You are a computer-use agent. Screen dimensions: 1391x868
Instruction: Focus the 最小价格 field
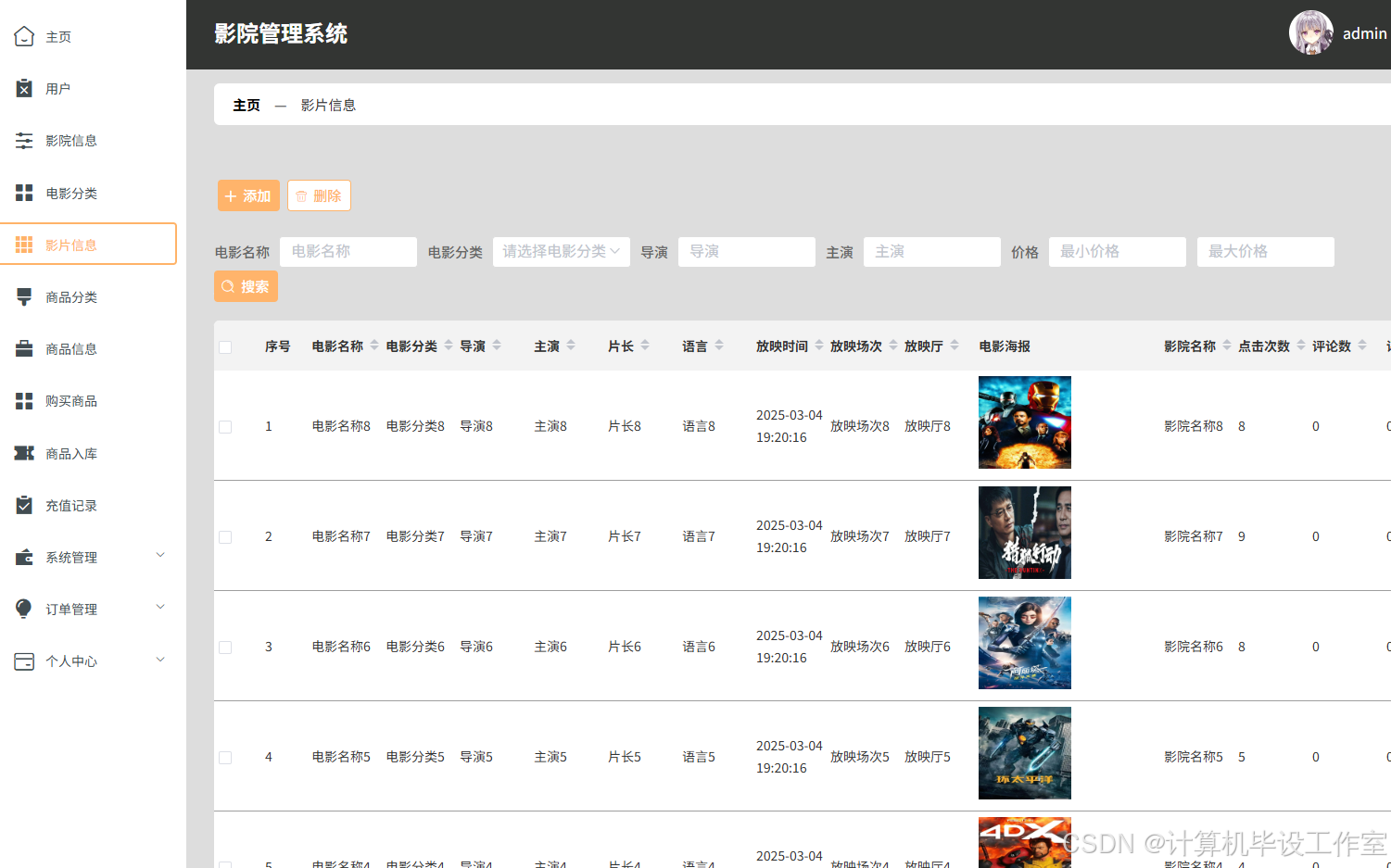tap(1118, 252)
